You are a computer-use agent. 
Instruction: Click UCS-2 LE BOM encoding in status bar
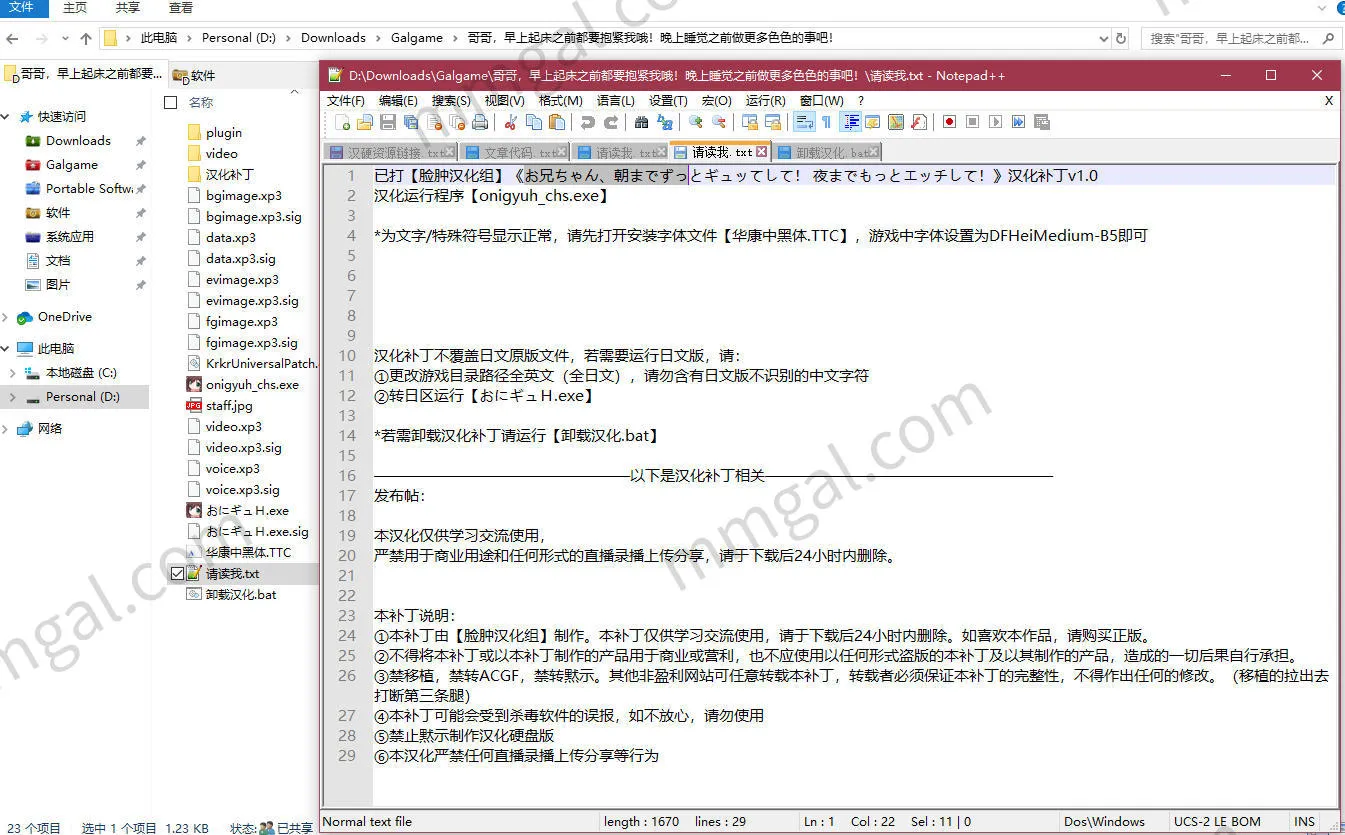point(1218,821)
